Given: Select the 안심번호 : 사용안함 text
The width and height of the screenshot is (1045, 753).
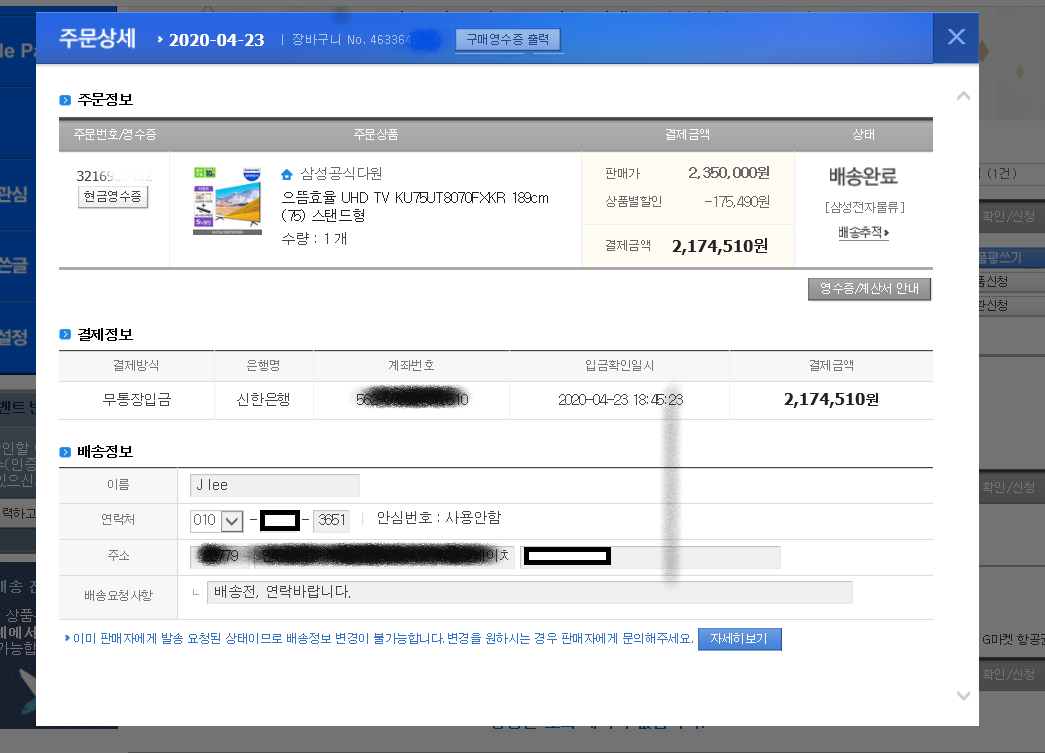Looking at the screenshot, I should coord(439,518).
